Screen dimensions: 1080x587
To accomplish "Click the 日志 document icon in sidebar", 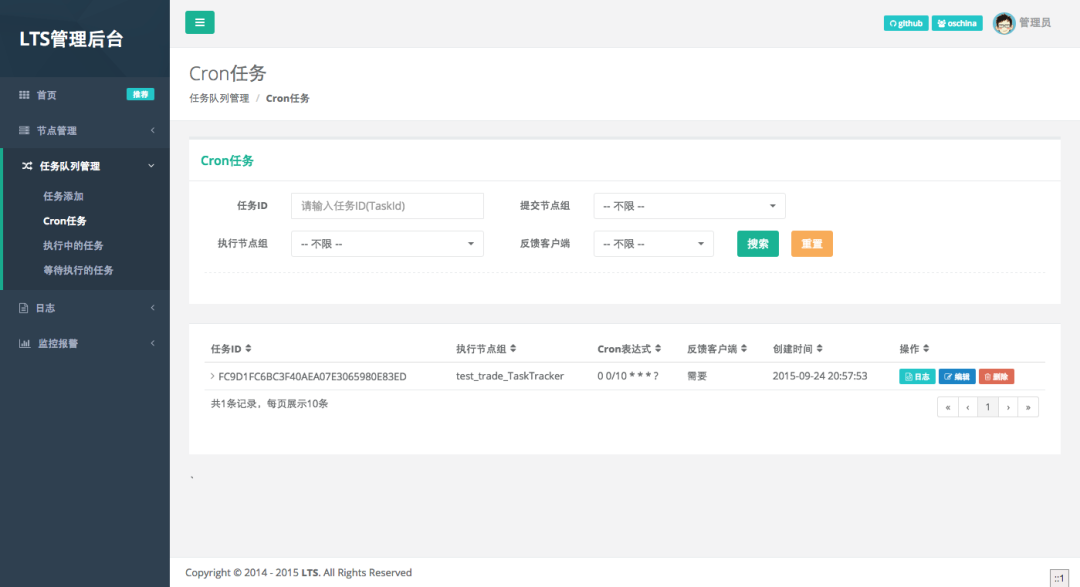I will tap(23, 308).
